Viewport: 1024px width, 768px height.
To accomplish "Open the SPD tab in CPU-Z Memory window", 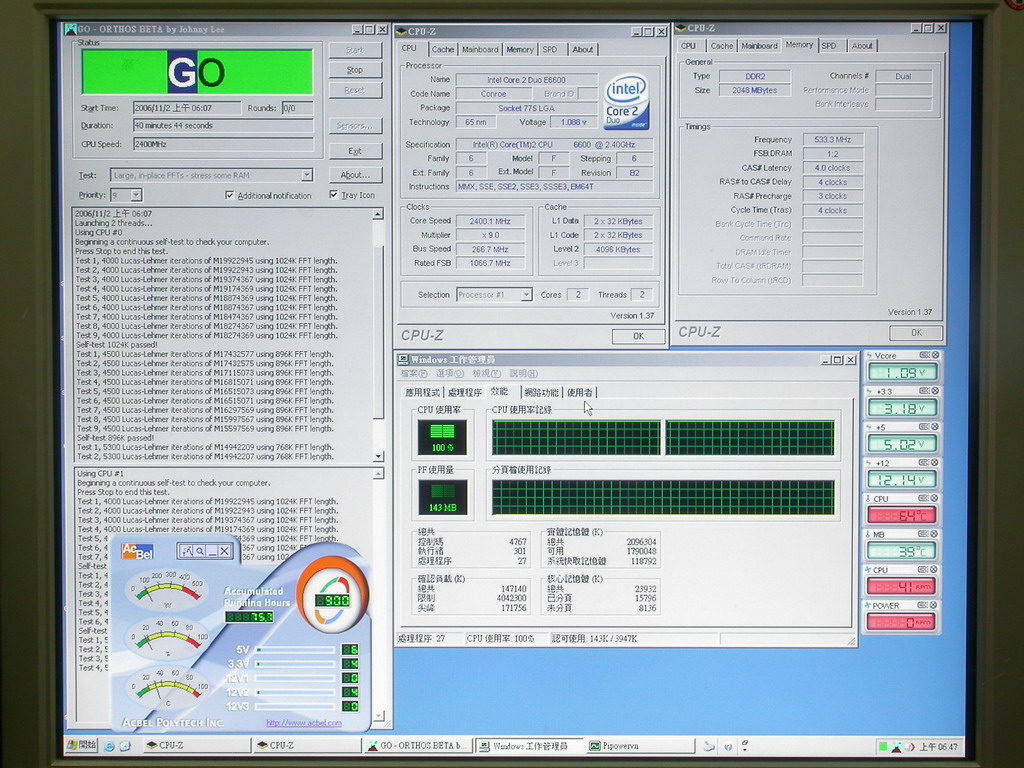I will pyautogui.click(x=829, y=46).
